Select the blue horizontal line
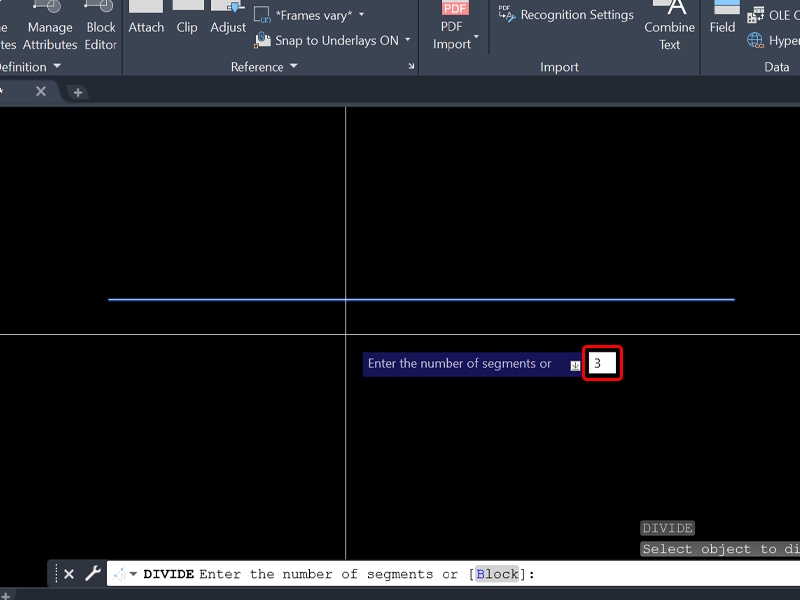The height and width of the screenshot is (600, 800). 421,299
